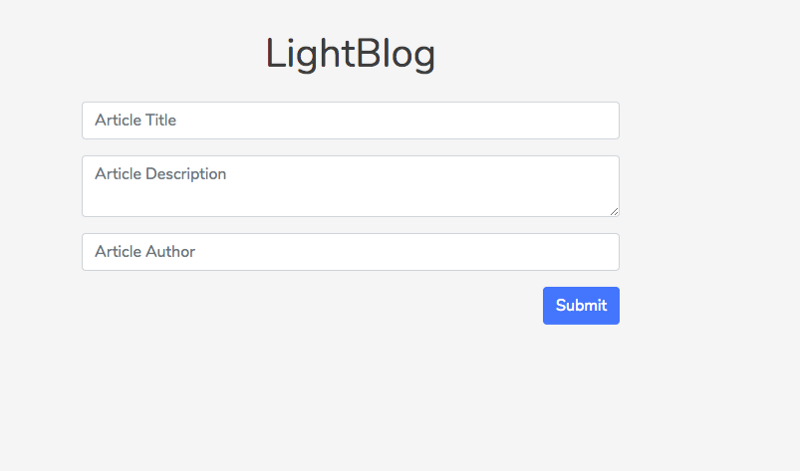Screen dimensions: 800x471
Task: Click the "Submit" label on the button
Action: 581,306
